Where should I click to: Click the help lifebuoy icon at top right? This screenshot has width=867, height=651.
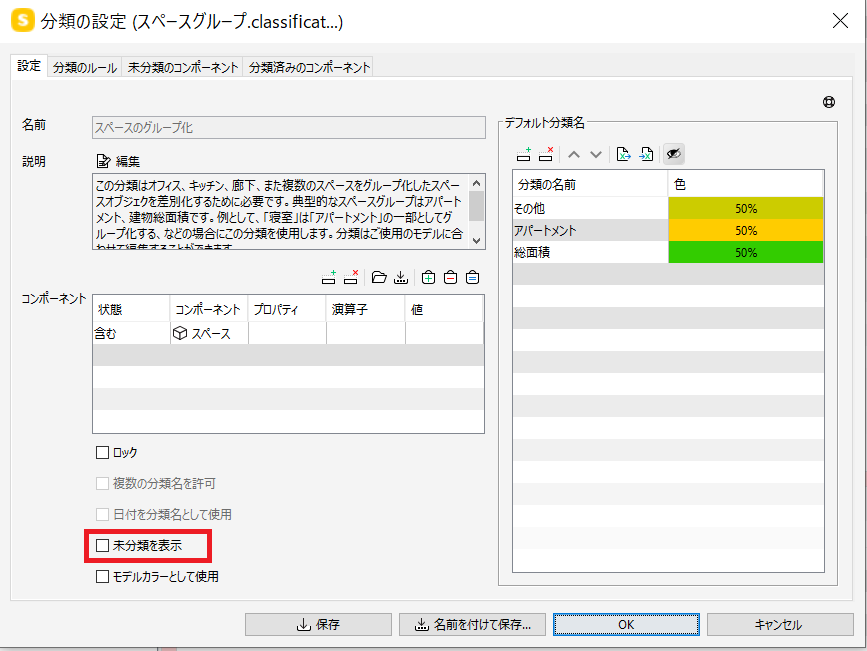click(829, 102)
